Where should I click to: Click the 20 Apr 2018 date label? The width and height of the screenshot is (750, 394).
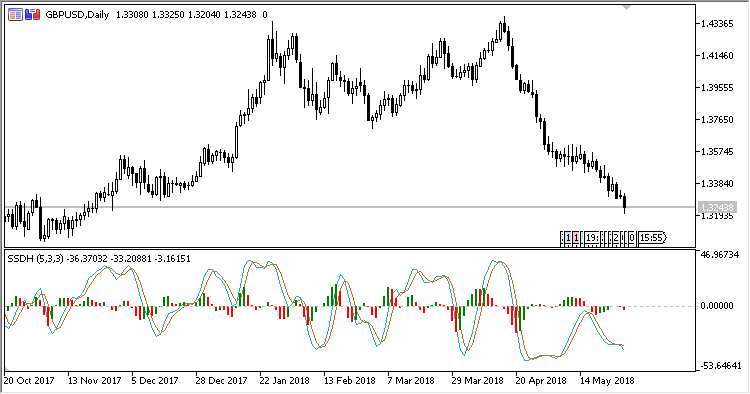point(541,381)
